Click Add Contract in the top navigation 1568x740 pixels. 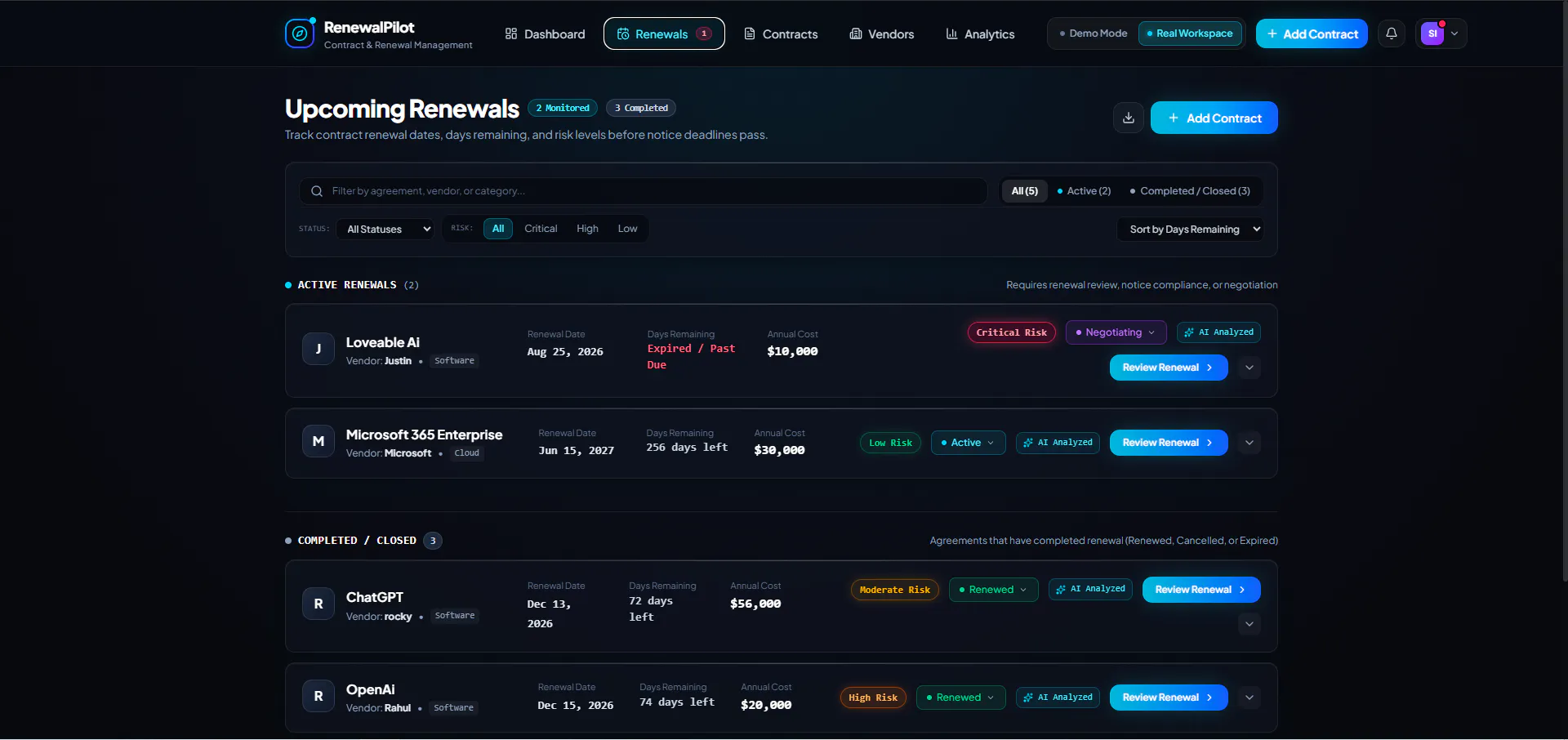1312,33
